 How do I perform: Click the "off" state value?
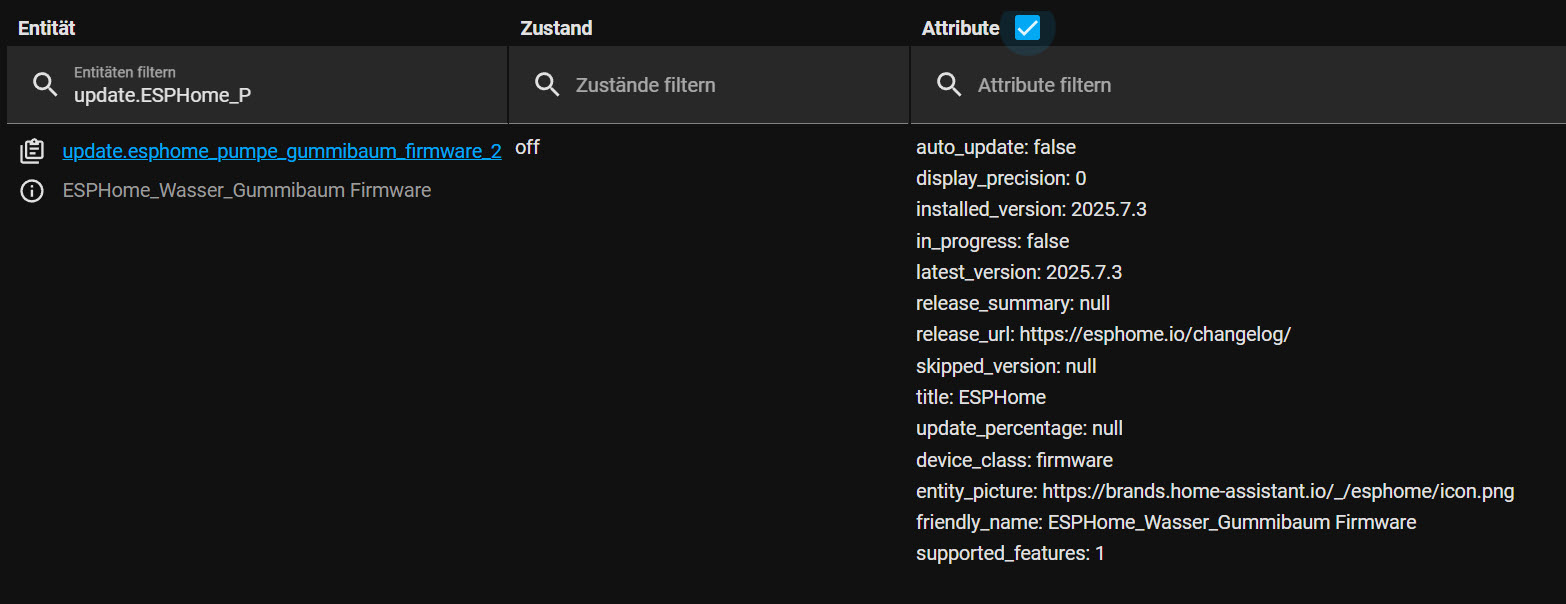coord(527,147)
